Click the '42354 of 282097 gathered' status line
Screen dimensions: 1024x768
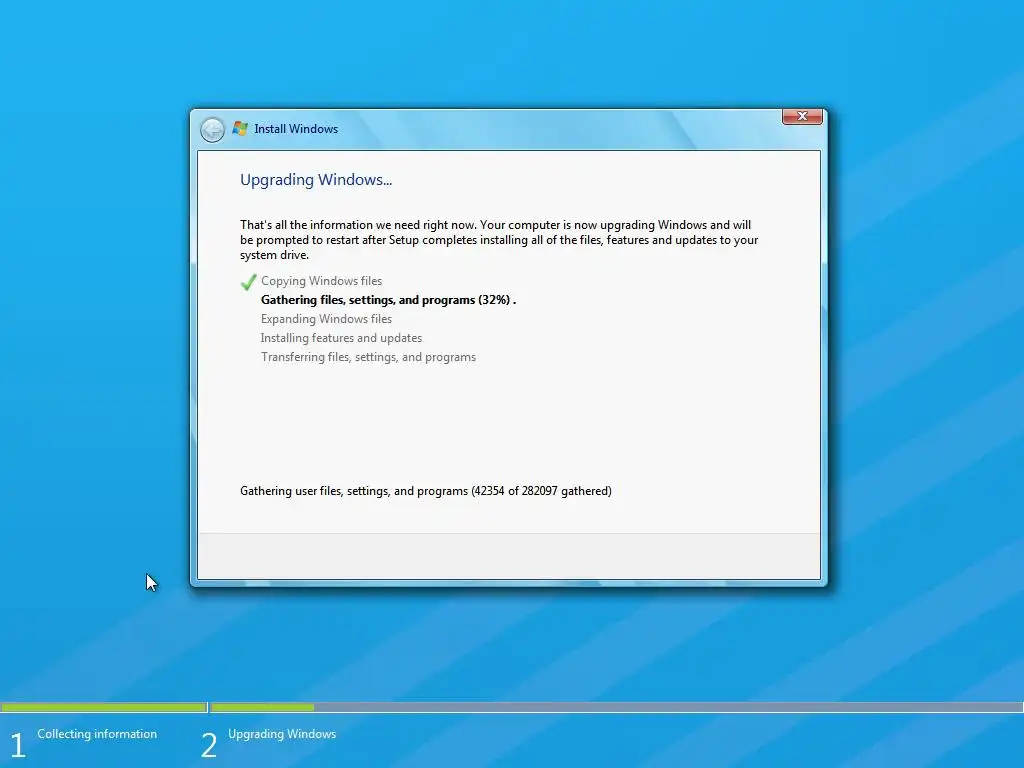426,490
